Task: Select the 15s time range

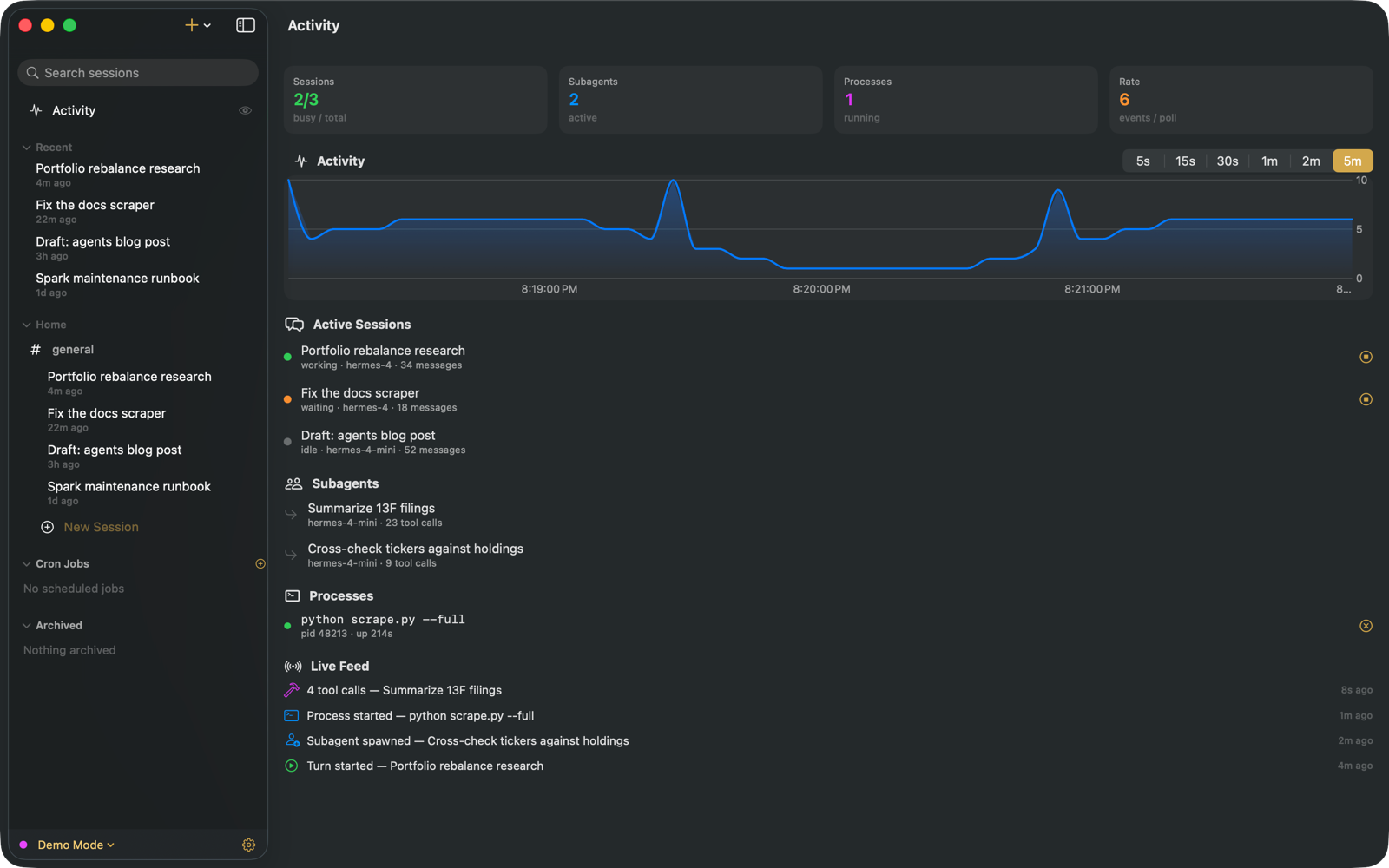Action: 1185,161
